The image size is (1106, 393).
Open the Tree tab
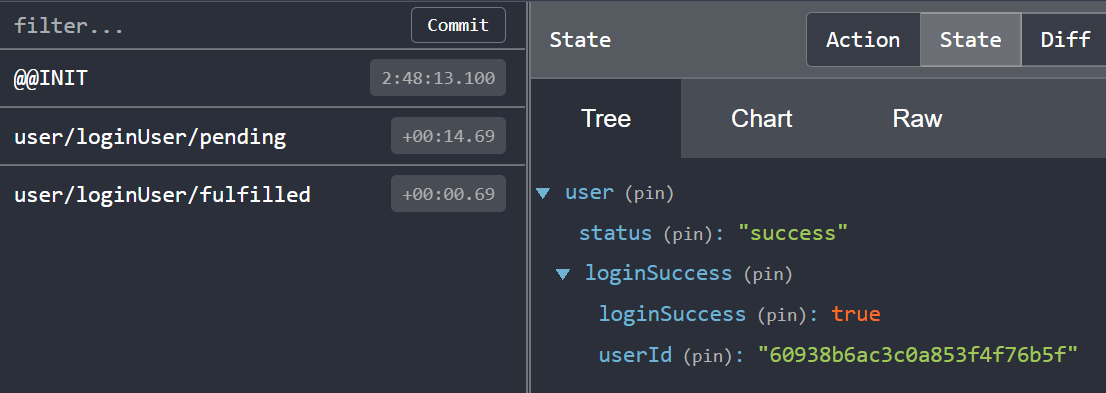pyautogui.click(x=605, y=119)
